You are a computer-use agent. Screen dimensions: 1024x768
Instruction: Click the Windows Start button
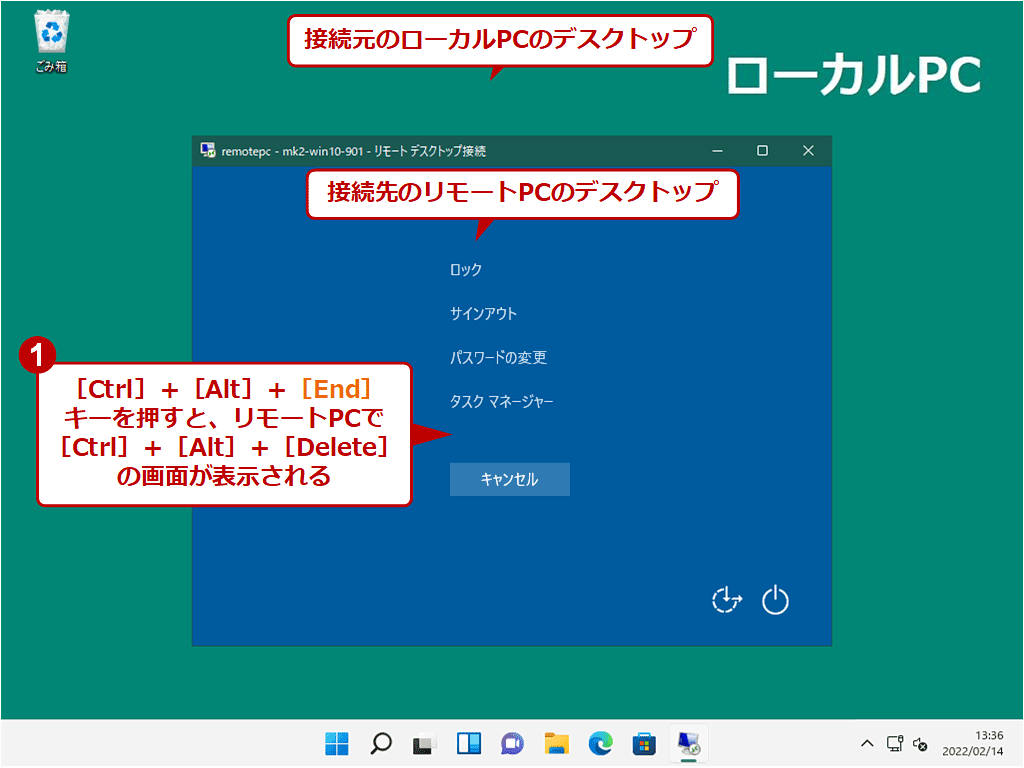337,744
